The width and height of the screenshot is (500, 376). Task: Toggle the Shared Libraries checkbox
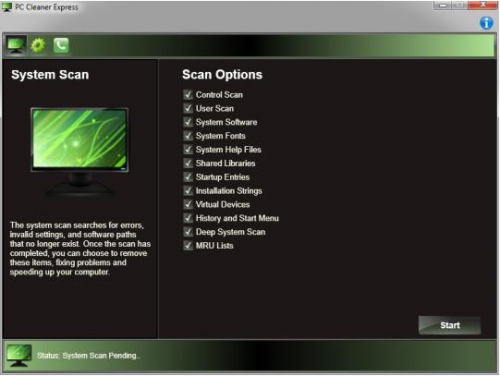click(188, 163)
